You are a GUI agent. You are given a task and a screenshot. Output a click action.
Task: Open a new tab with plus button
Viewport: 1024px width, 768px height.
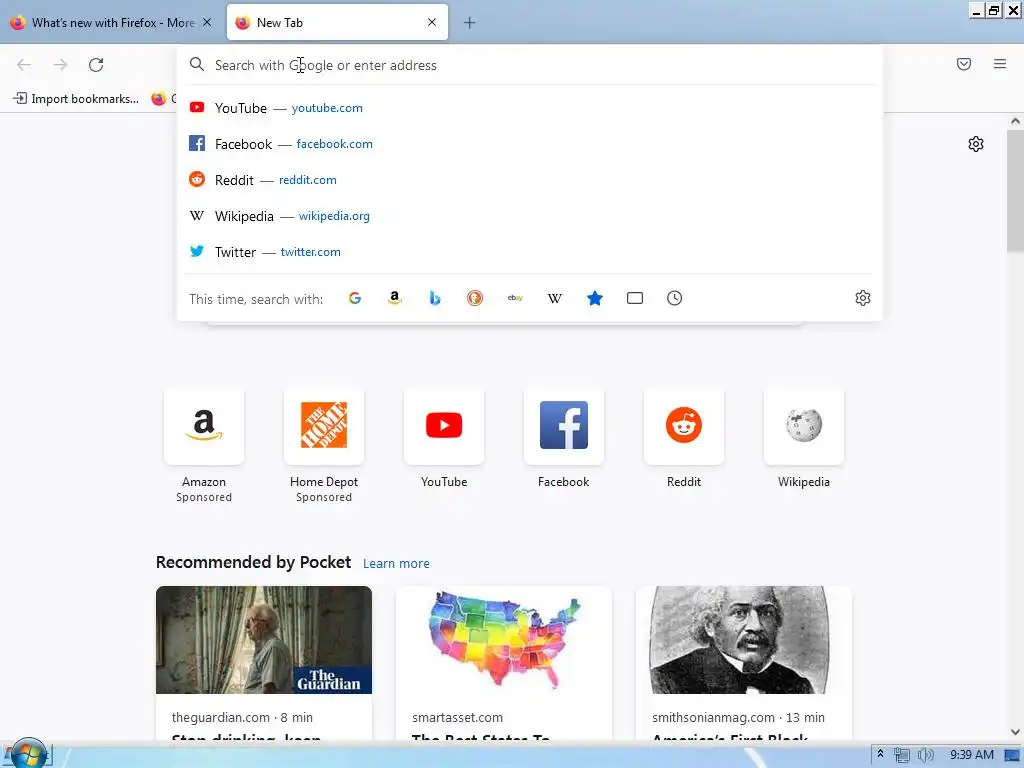click(x=470, y=23)
